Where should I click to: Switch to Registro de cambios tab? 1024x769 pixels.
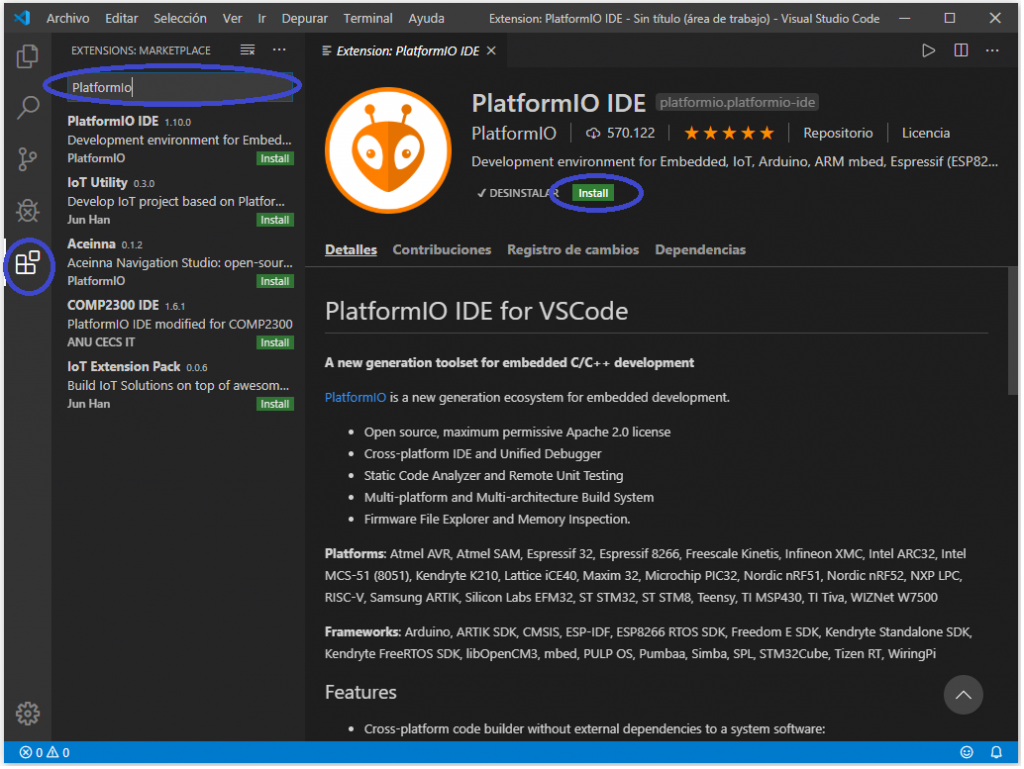(x=572, y=250)
